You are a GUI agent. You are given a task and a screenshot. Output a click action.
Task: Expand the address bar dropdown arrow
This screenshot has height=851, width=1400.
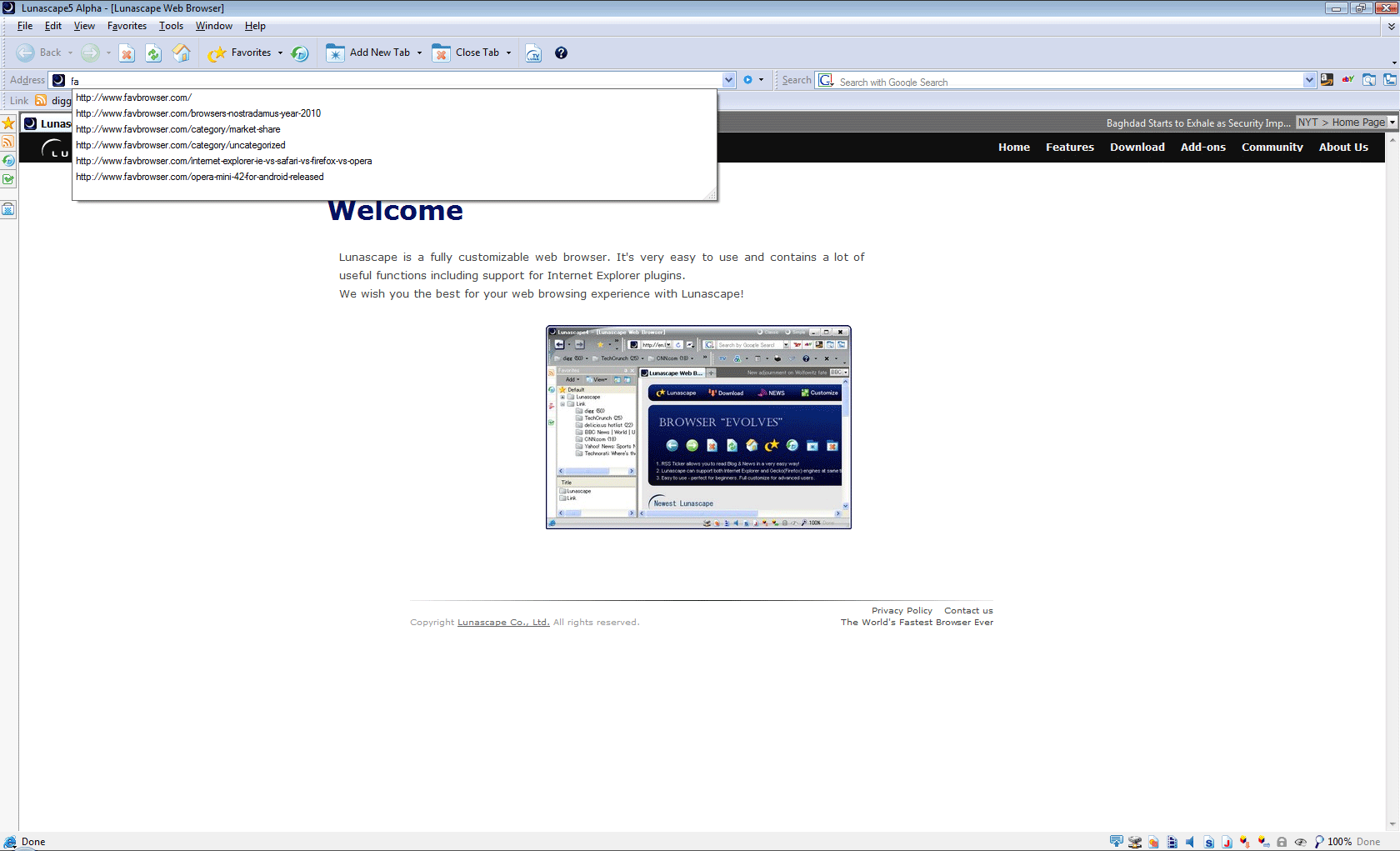point(728,80)
